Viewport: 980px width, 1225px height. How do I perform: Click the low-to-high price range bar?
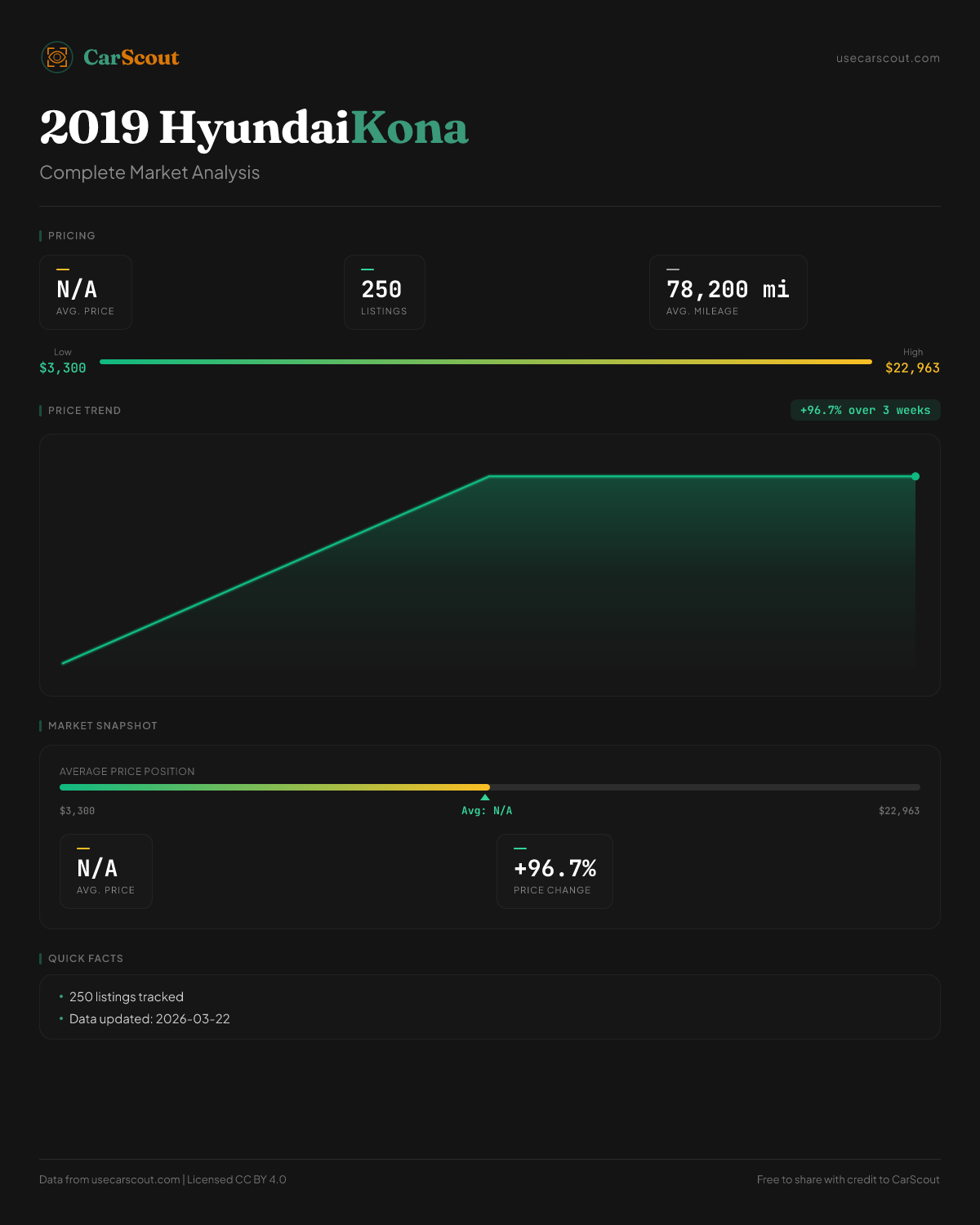486,362
